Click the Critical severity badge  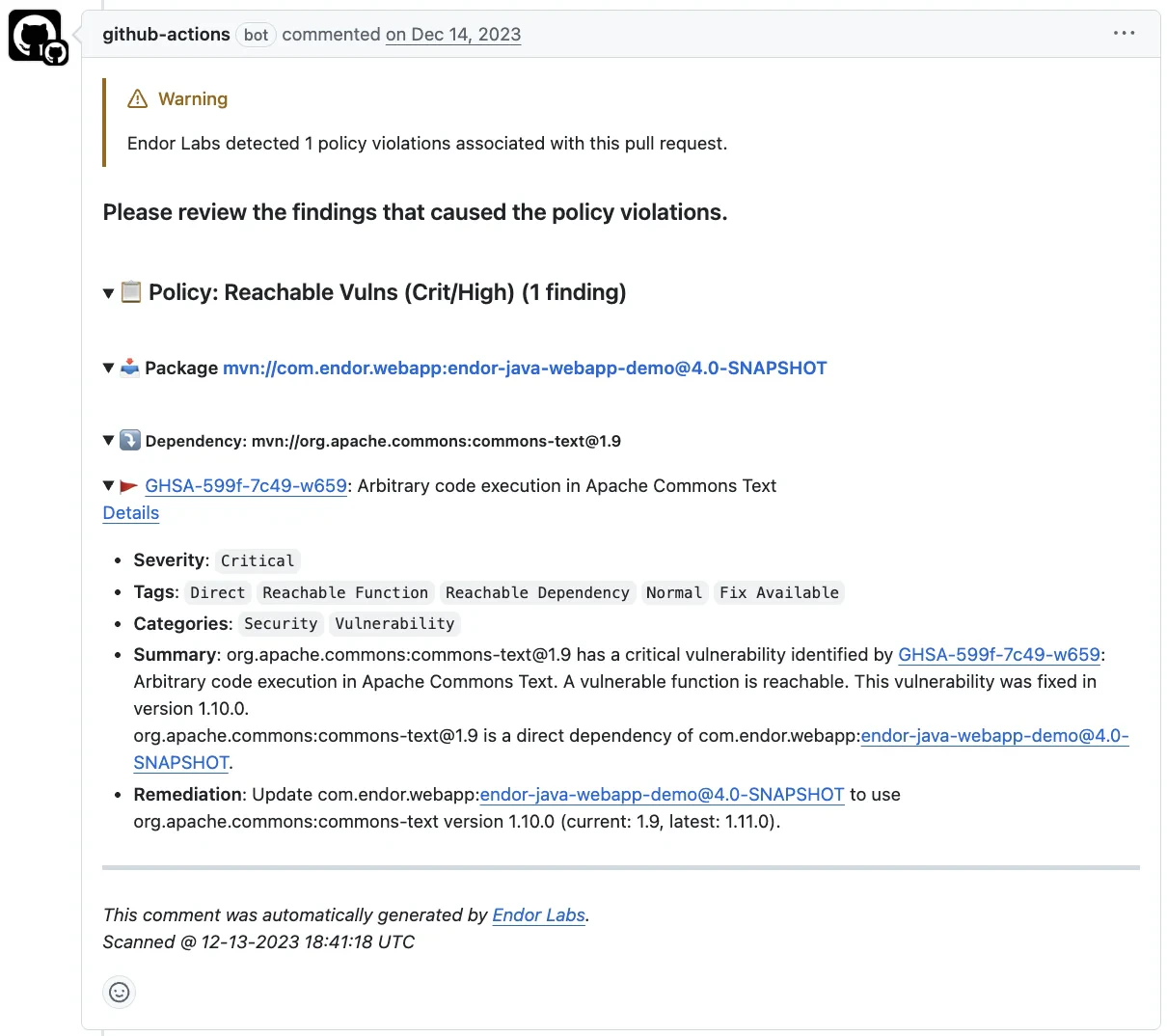[x=257, y=560]
